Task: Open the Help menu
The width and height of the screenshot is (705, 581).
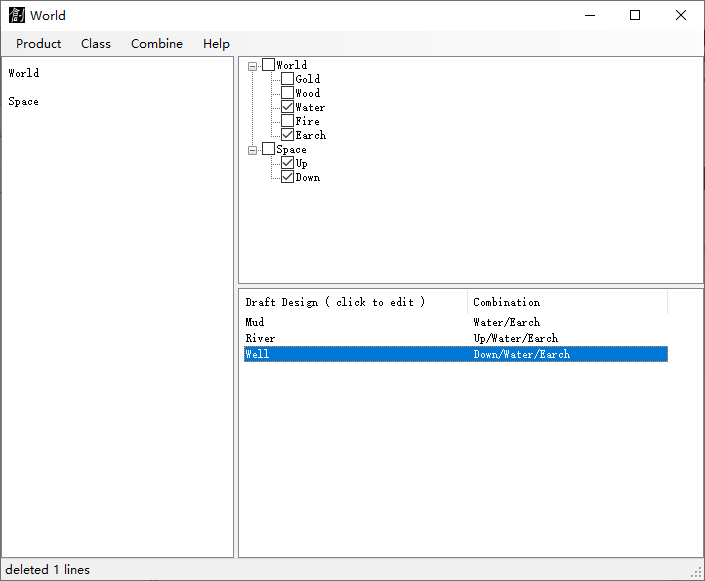Action: click(x=216, y=44)
